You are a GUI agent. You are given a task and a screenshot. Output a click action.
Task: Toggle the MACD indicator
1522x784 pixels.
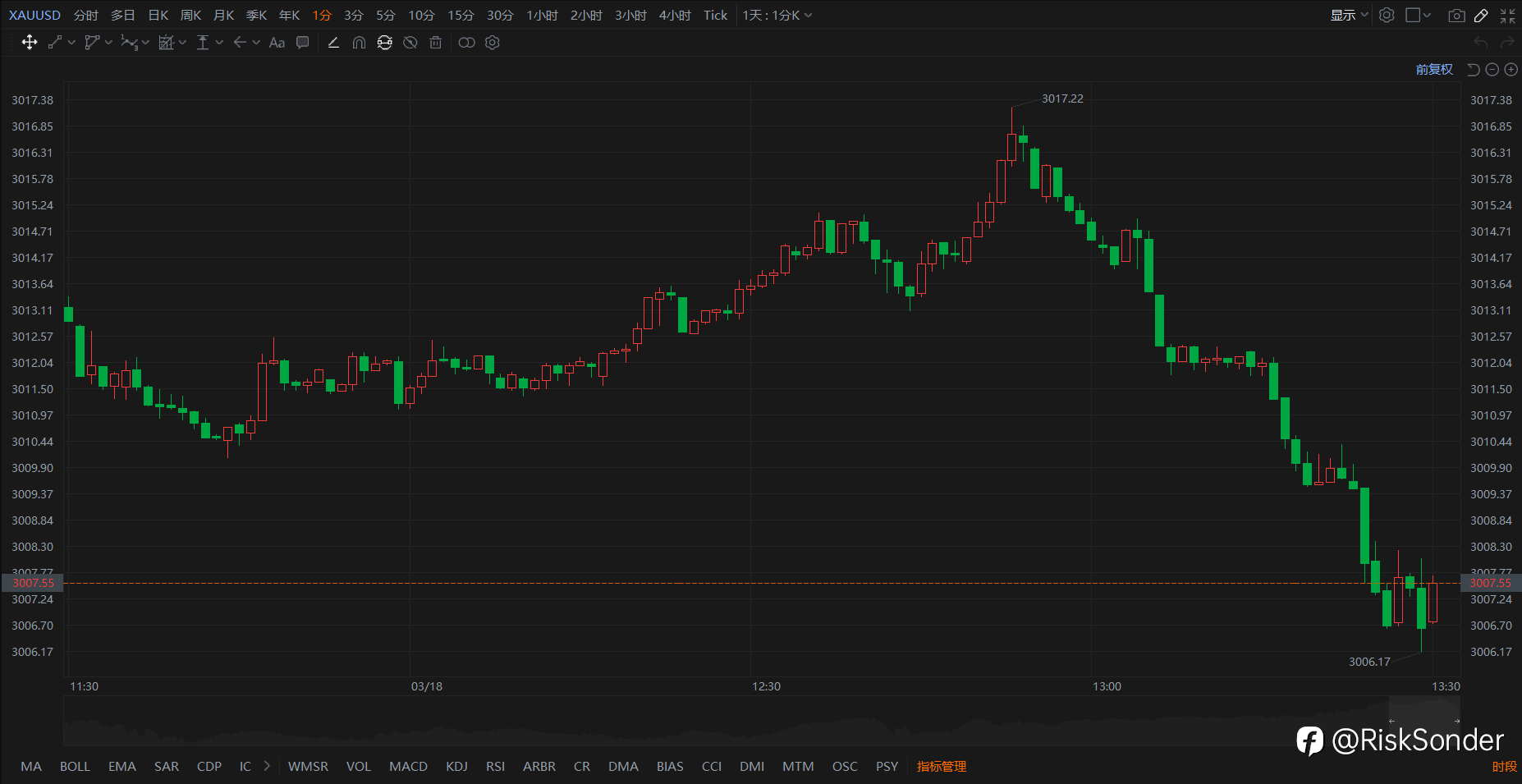(408, 766)
